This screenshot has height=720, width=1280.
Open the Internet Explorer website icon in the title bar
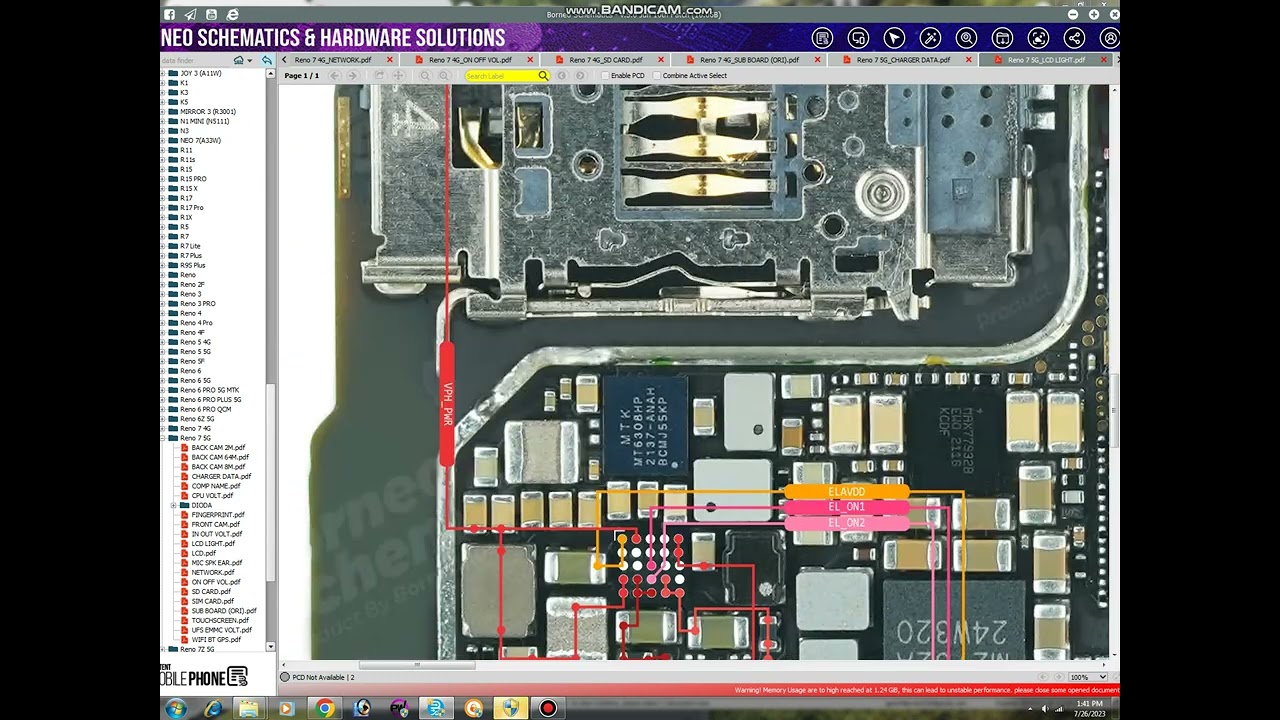point(232,15)
